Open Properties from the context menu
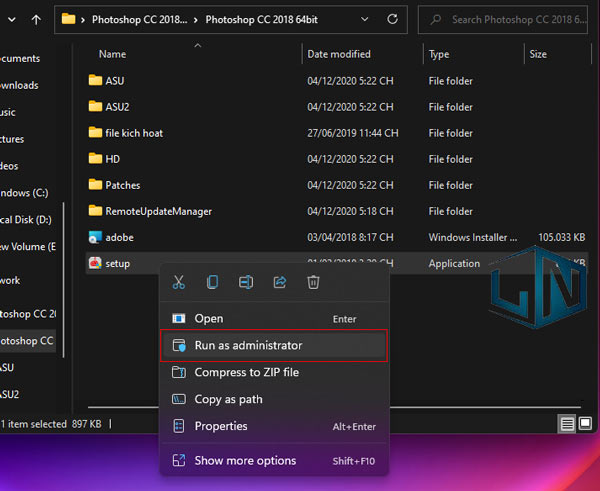The image size is (600, 491). tap(221, 426)
